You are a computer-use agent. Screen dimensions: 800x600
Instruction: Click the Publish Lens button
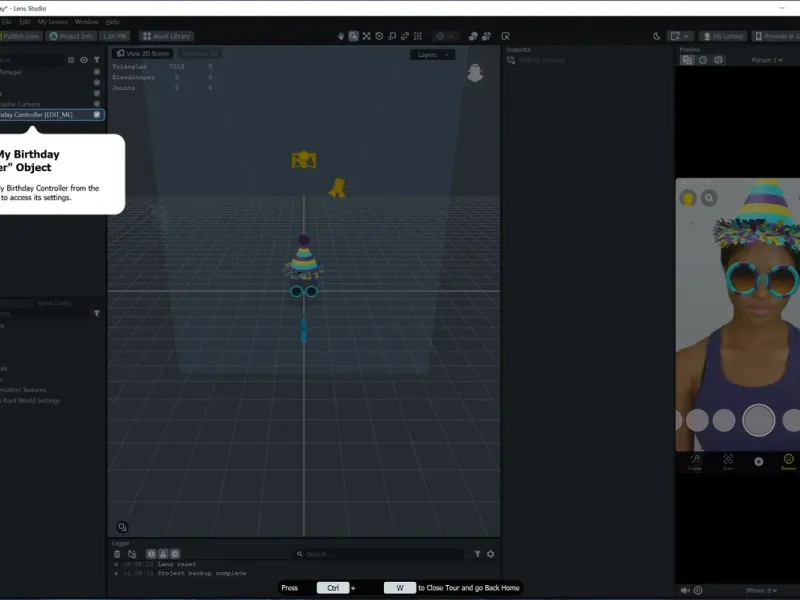click(x=20, y=36)
